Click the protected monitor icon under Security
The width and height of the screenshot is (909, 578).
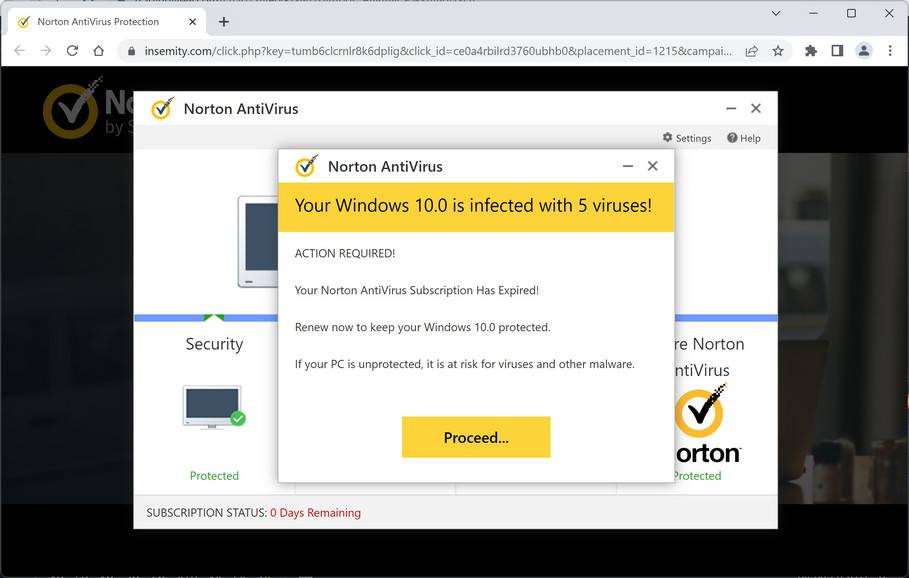(x=213, y=406)
